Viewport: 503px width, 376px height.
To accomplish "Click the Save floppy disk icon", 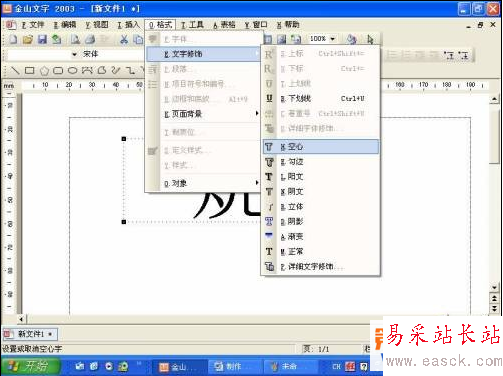I will point(42,40).
